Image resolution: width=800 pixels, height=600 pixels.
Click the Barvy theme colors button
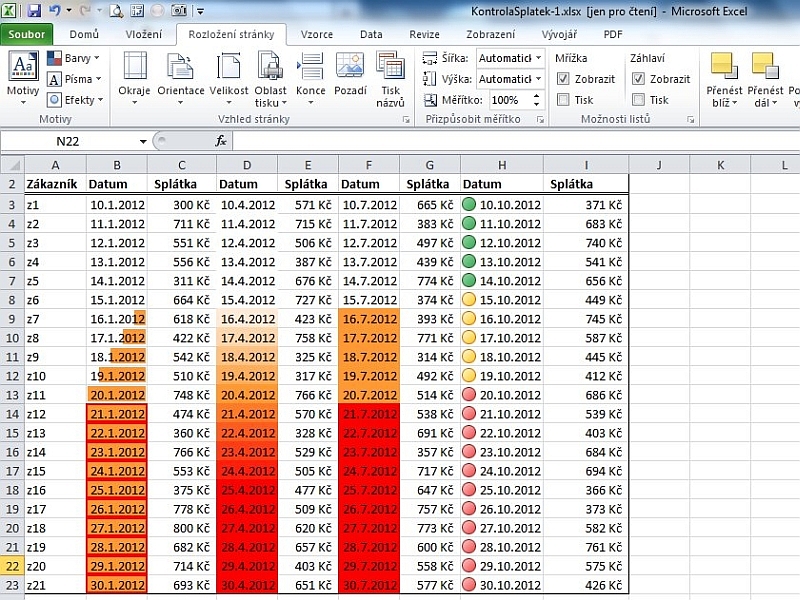point(70,59)
